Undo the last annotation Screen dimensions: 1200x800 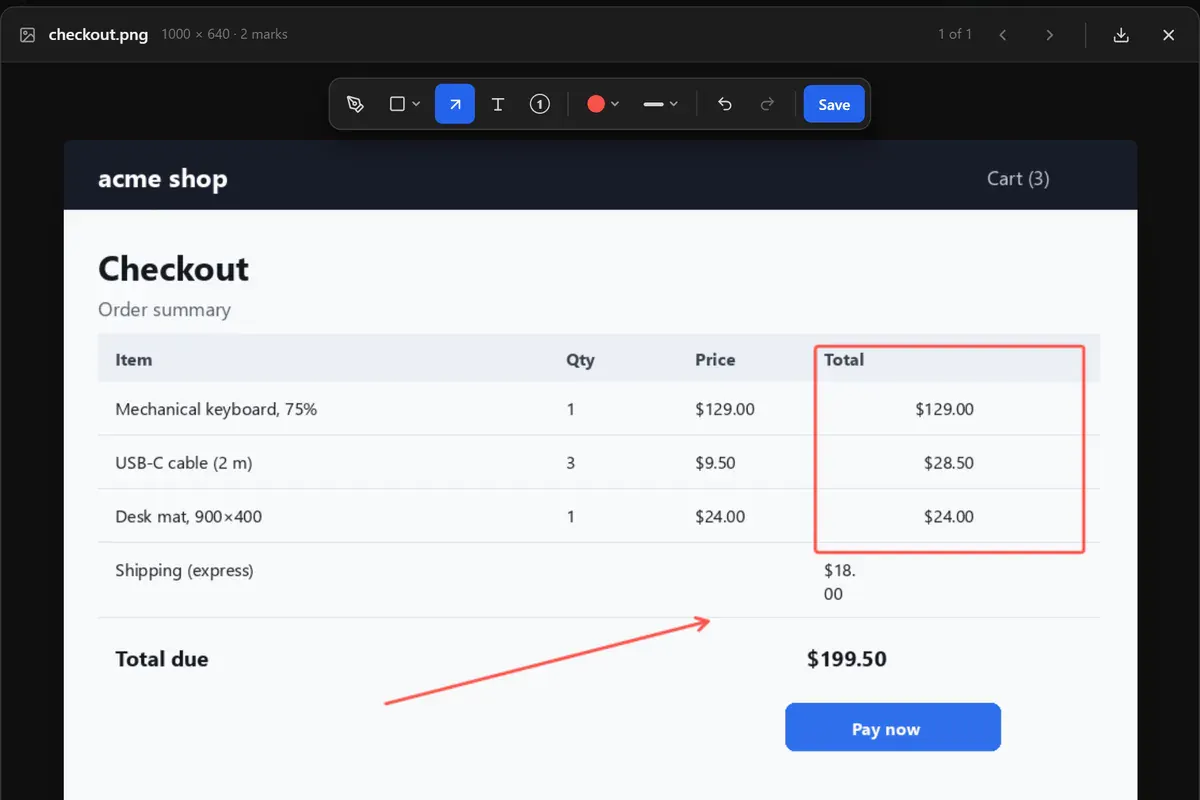(725, 104)
